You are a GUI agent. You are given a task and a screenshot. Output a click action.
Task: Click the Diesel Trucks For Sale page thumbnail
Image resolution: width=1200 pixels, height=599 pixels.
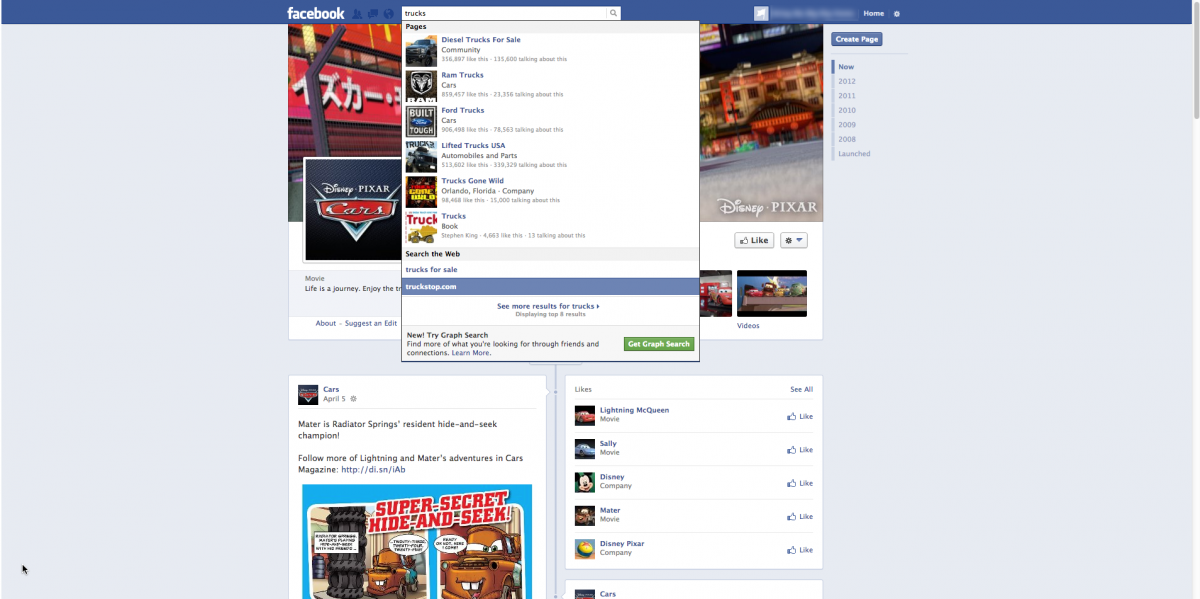click(421, 51)
